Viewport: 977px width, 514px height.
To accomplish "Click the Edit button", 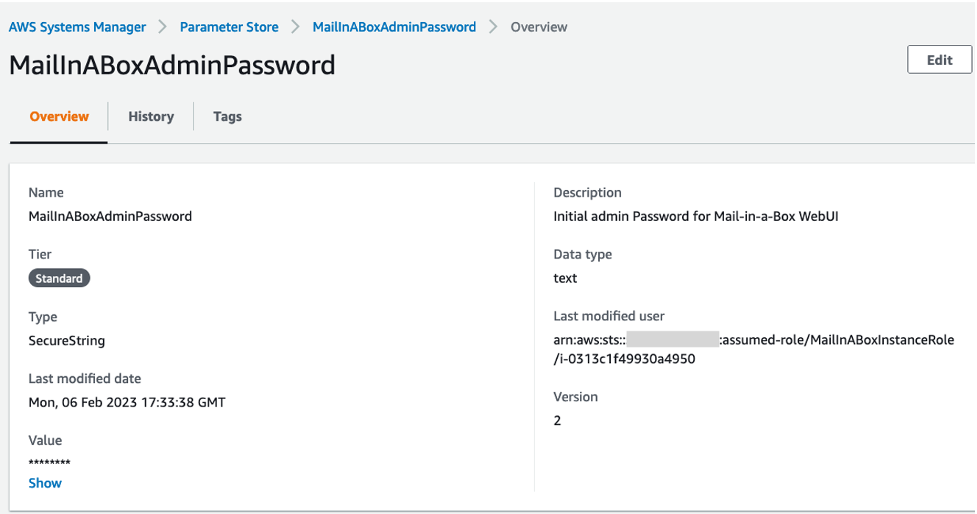I will tap(939, 60).
